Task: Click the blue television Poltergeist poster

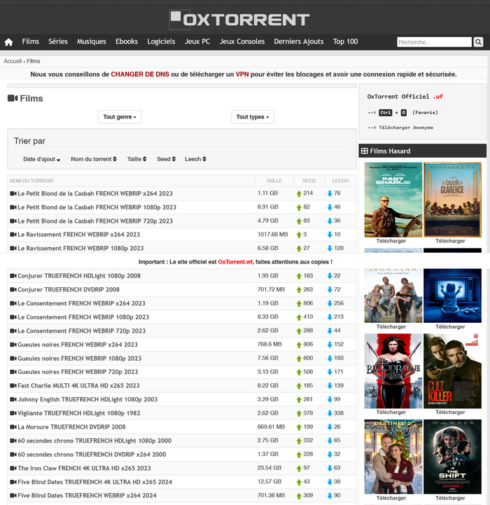Action: (x=452, y=295)
